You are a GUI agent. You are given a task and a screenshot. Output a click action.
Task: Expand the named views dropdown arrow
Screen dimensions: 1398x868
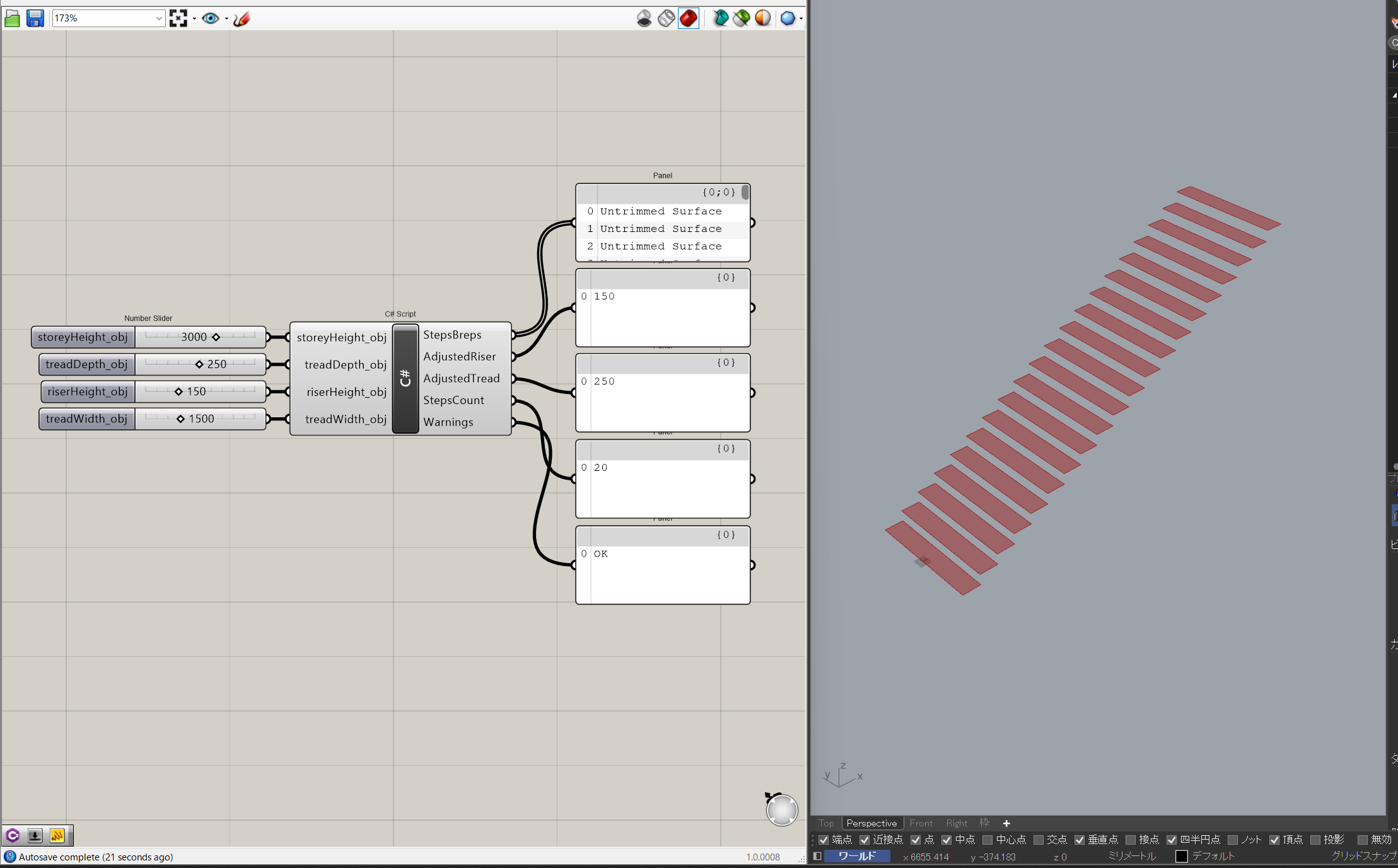tap(226, 18)
